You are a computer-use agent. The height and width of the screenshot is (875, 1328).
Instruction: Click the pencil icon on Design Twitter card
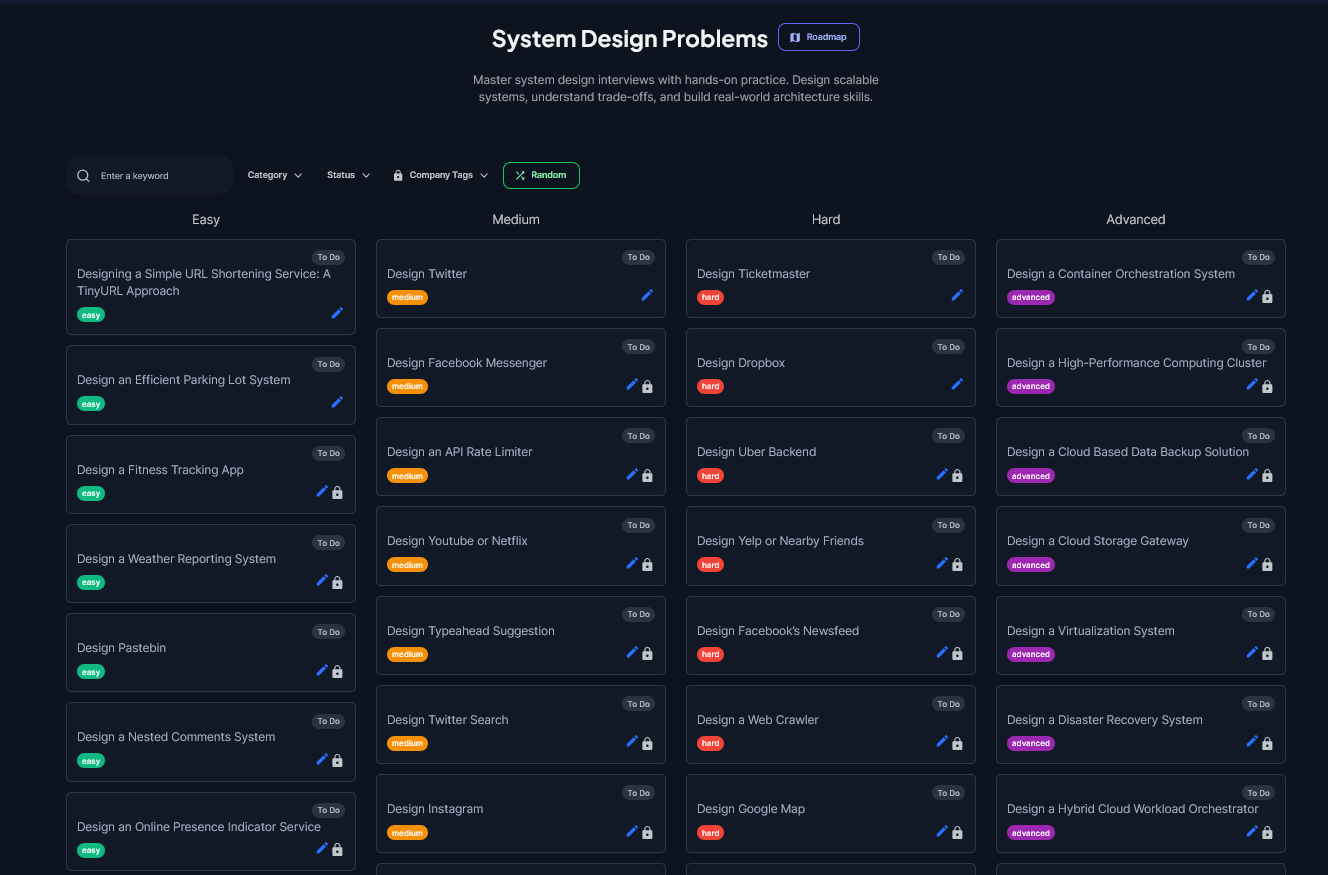647,295
